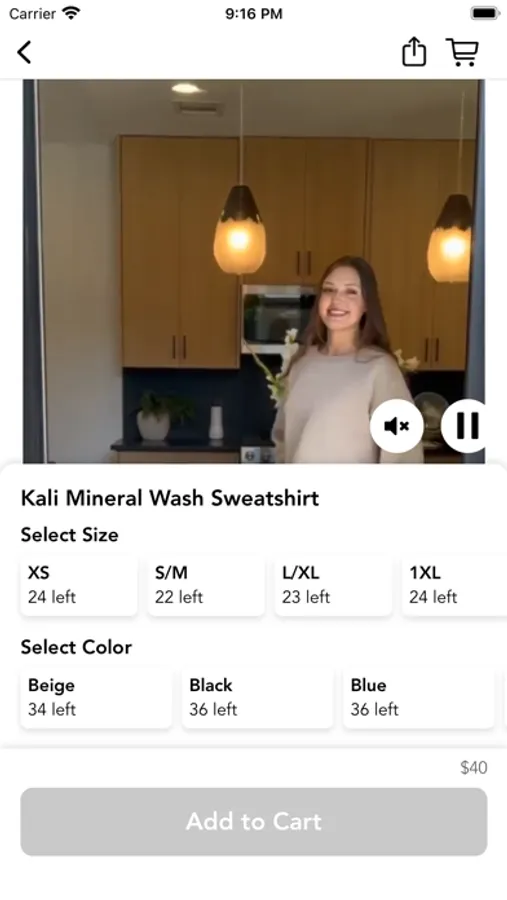
Task: Select size XS
Action: click(x=79, y=585)
